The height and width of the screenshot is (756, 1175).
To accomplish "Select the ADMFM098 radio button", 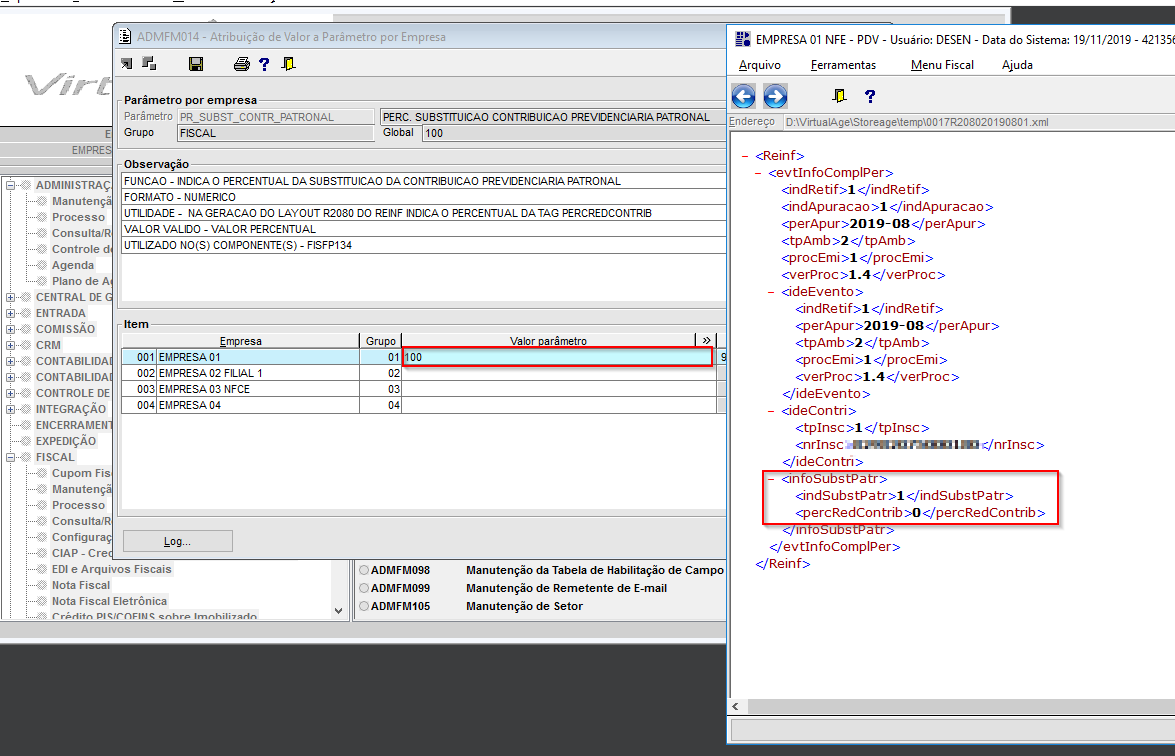I will (x=364, y=570).
